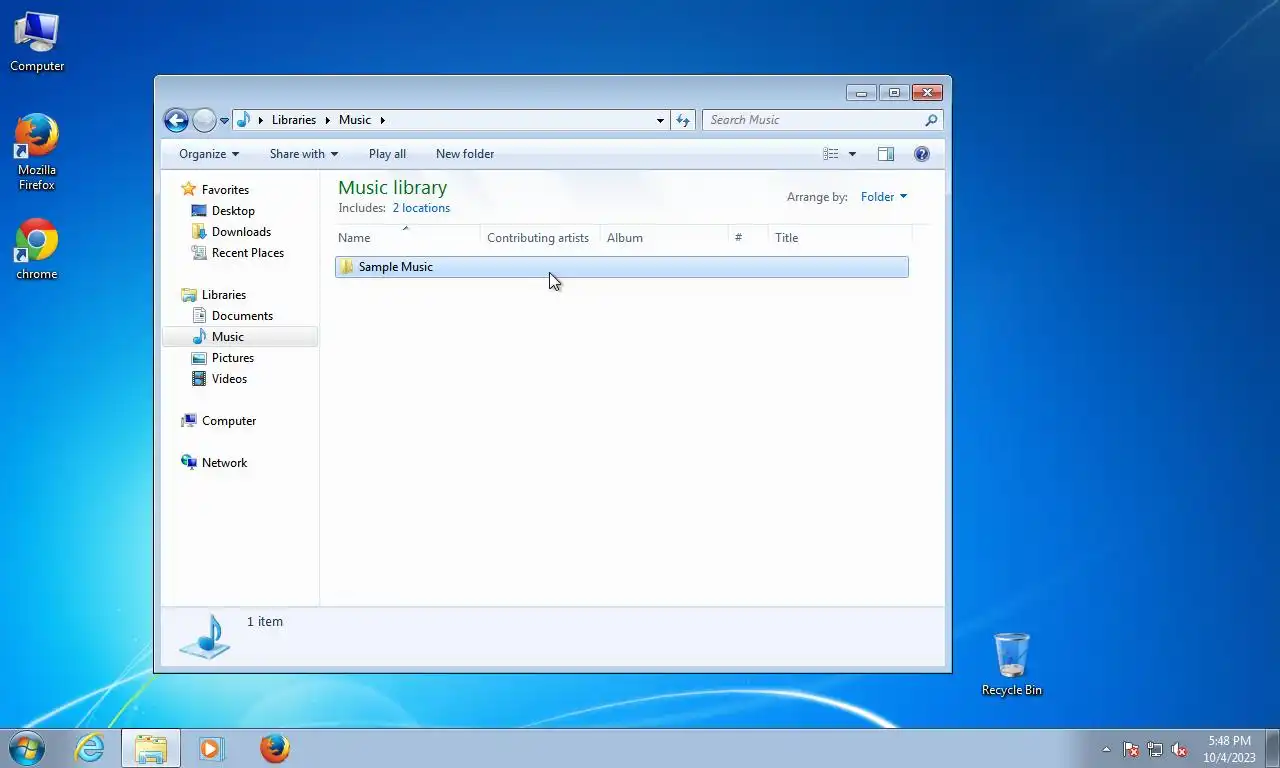The width and height of the screenshot is (1280, 768).
Task: Launch Firefox from the taskbar
Action: (x=274, y=748)
